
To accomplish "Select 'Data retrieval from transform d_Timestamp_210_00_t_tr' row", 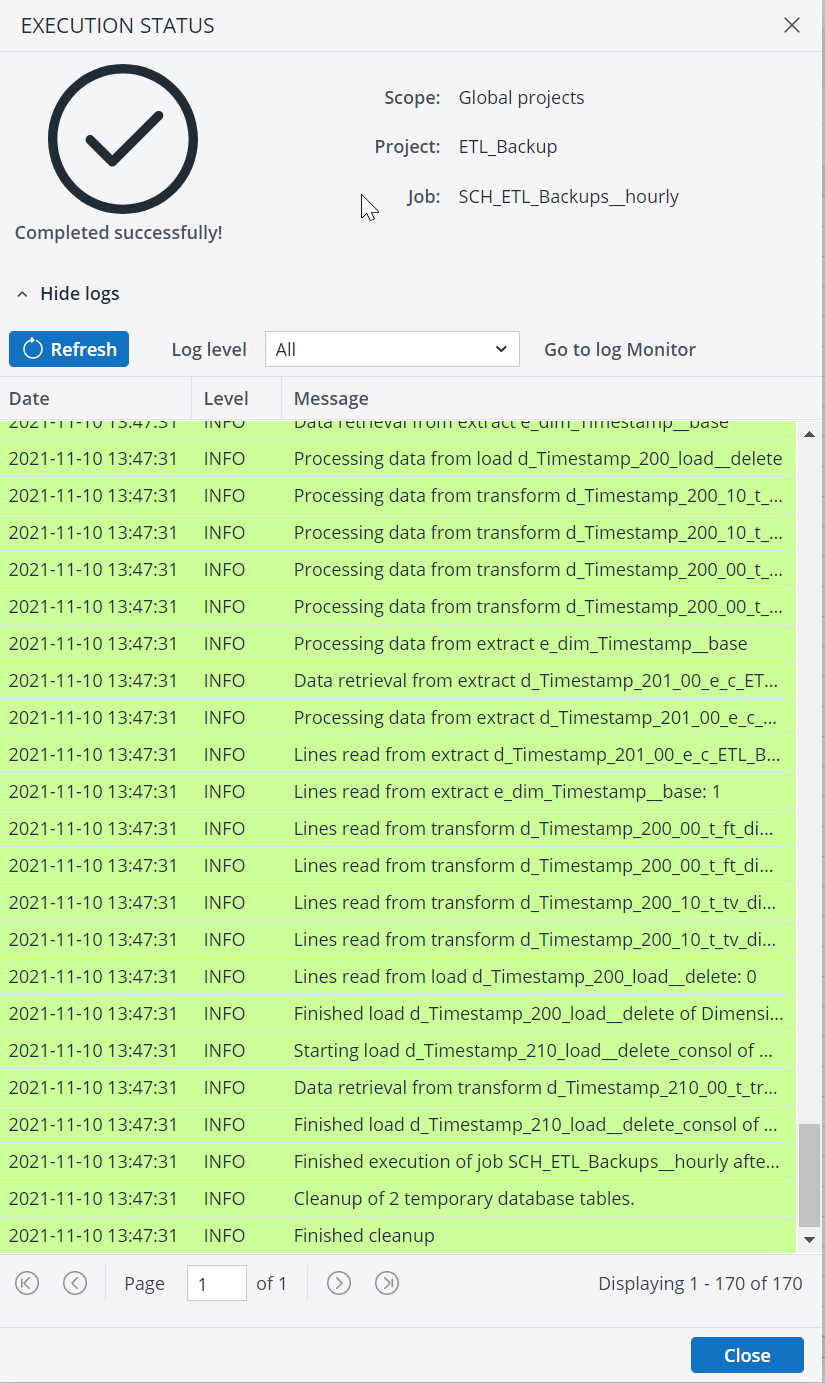I will pos(398,1087).
